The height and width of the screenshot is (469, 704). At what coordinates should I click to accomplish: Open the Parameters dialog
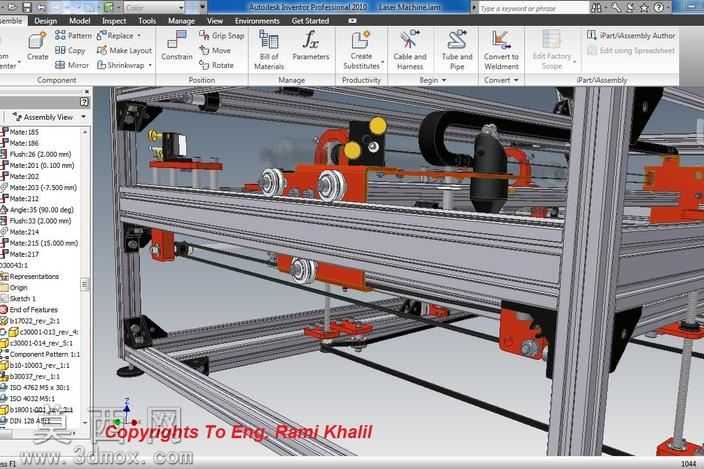310,46
